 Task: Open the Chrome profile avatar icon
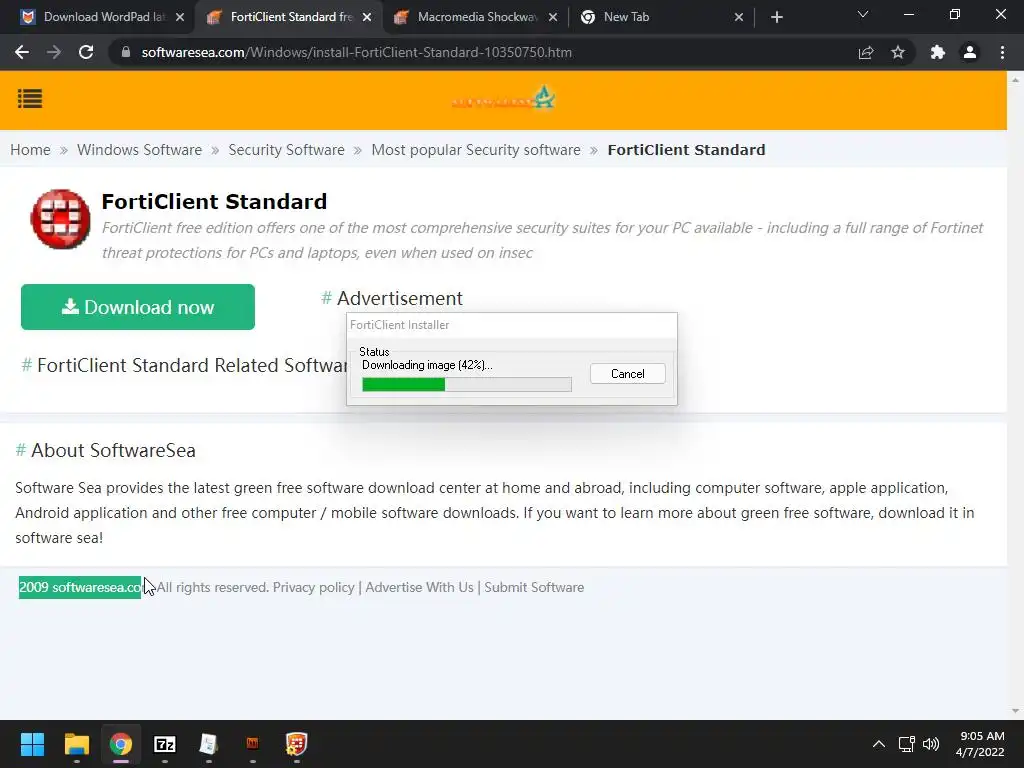[970, 52]
